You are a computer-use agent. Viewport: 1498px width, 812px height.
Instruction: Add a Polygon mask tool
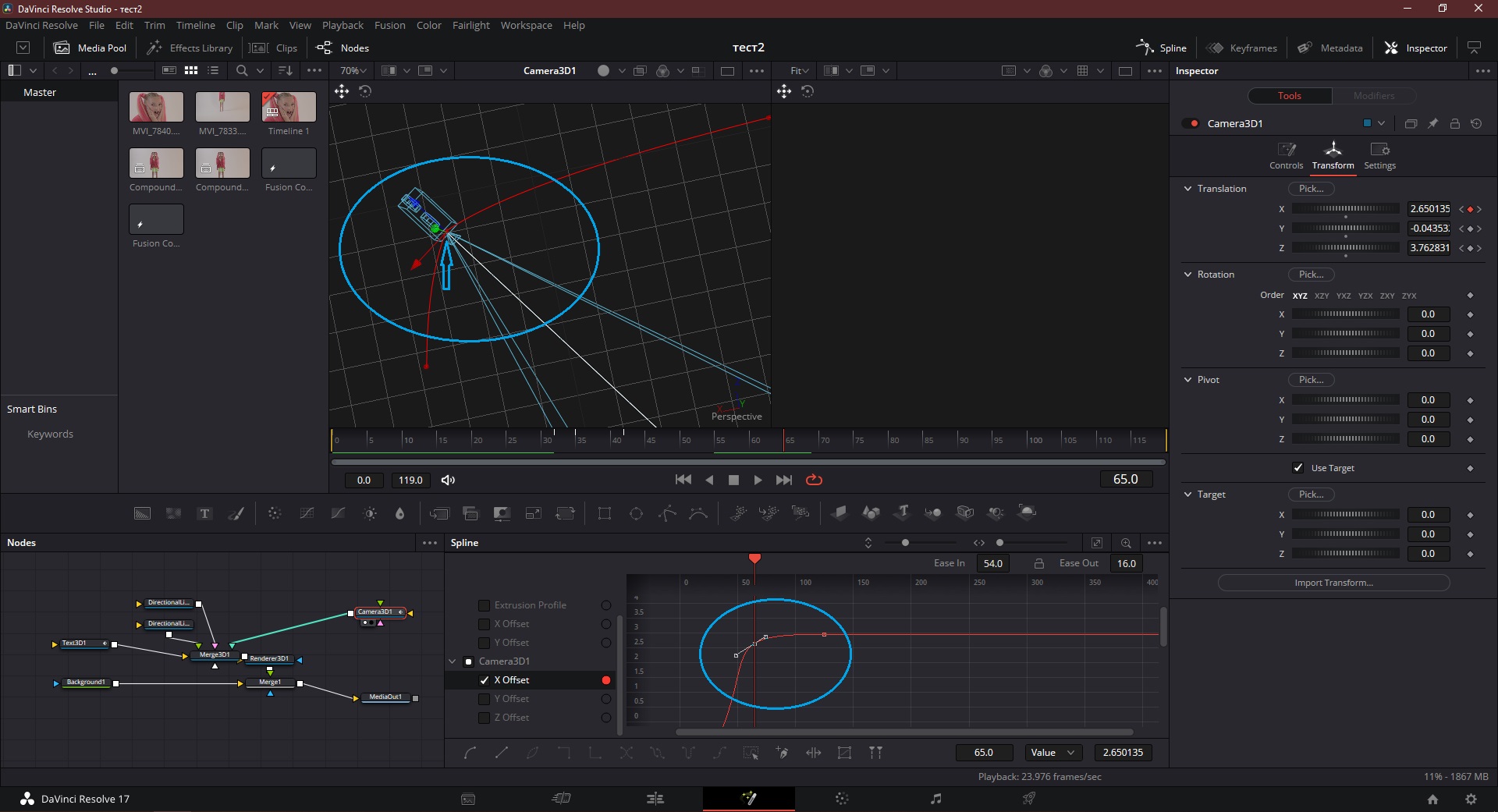click(668, 513)
